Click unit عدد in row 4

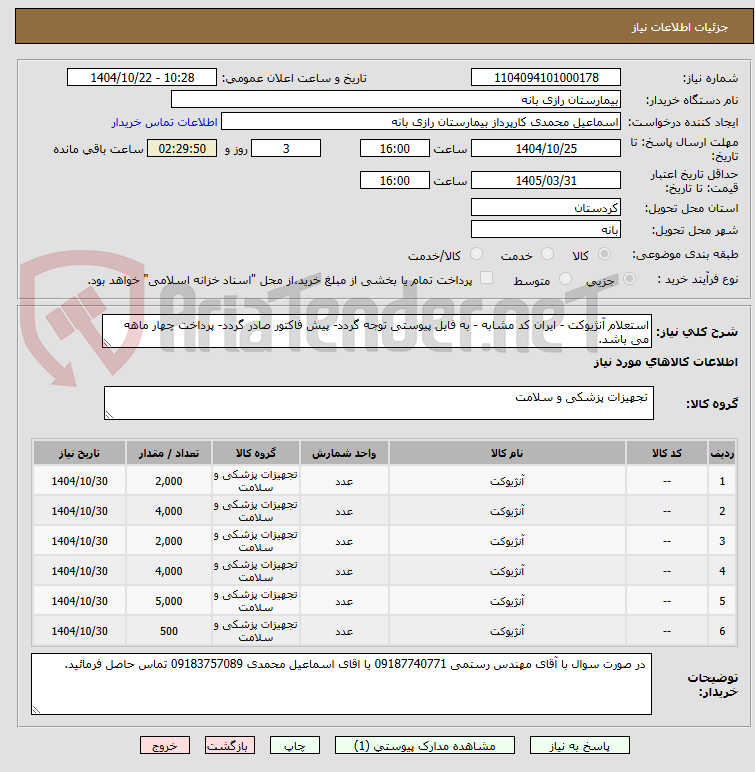tap(344, 571)
